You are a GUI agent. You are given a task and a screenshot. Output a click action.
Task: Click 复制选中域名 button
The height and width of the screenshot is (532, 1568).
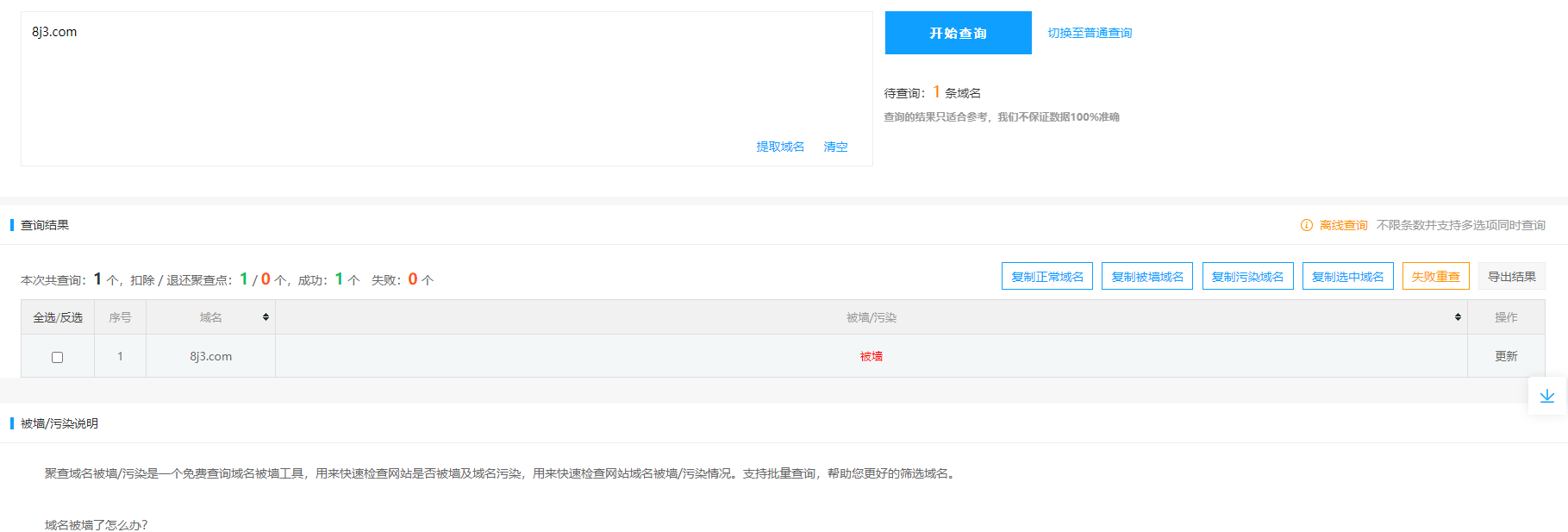tap(1347, 276)
